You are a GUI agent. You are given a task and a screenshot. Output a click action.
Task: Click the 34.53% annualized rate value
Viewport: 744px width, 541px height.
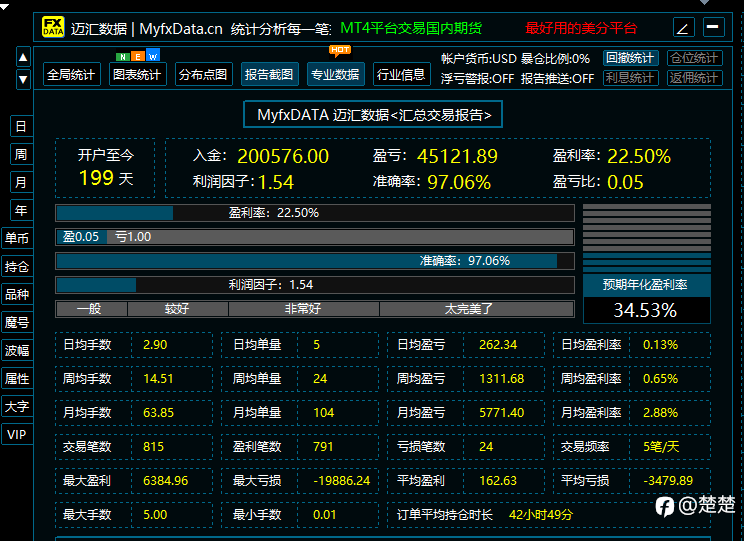click(x=646, y=310)
